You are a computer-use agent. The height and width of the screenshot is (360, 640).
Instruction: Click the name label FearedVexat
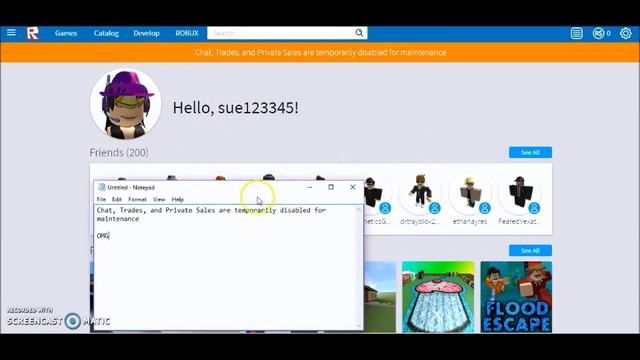(519, 222)
